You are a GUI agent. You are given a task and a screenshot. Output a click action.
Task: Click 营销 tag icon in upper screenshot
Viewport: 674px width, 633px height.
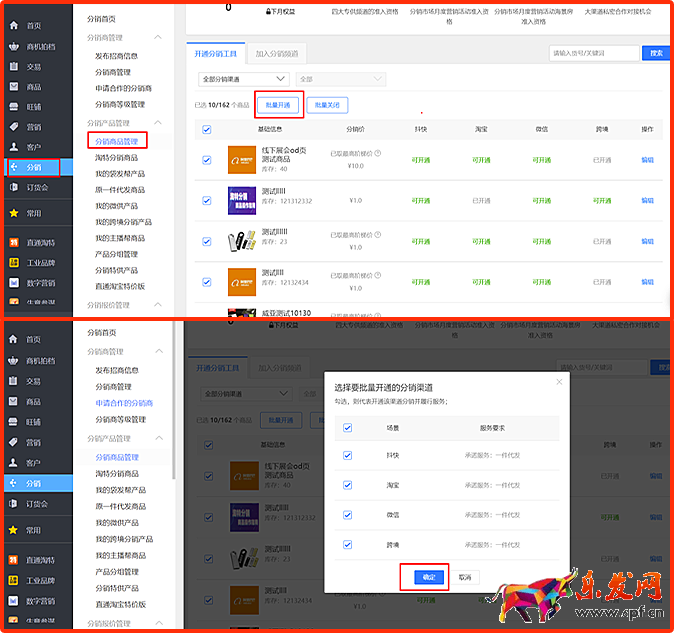coord(14,126)
